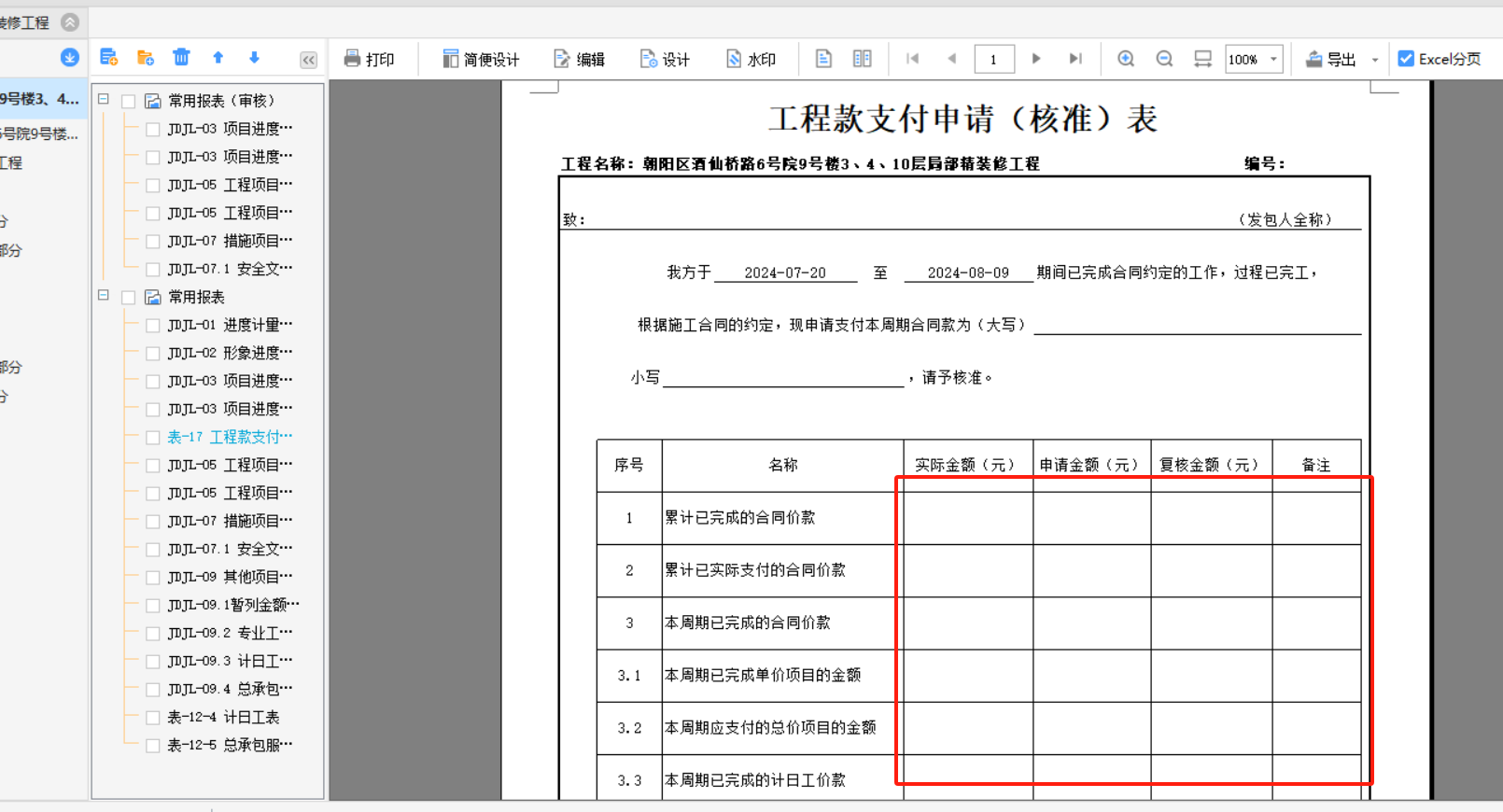1503x812 pixels.
Task: Select the JDJL-09.4 总承包… report
Action: [x=230, y=689]
